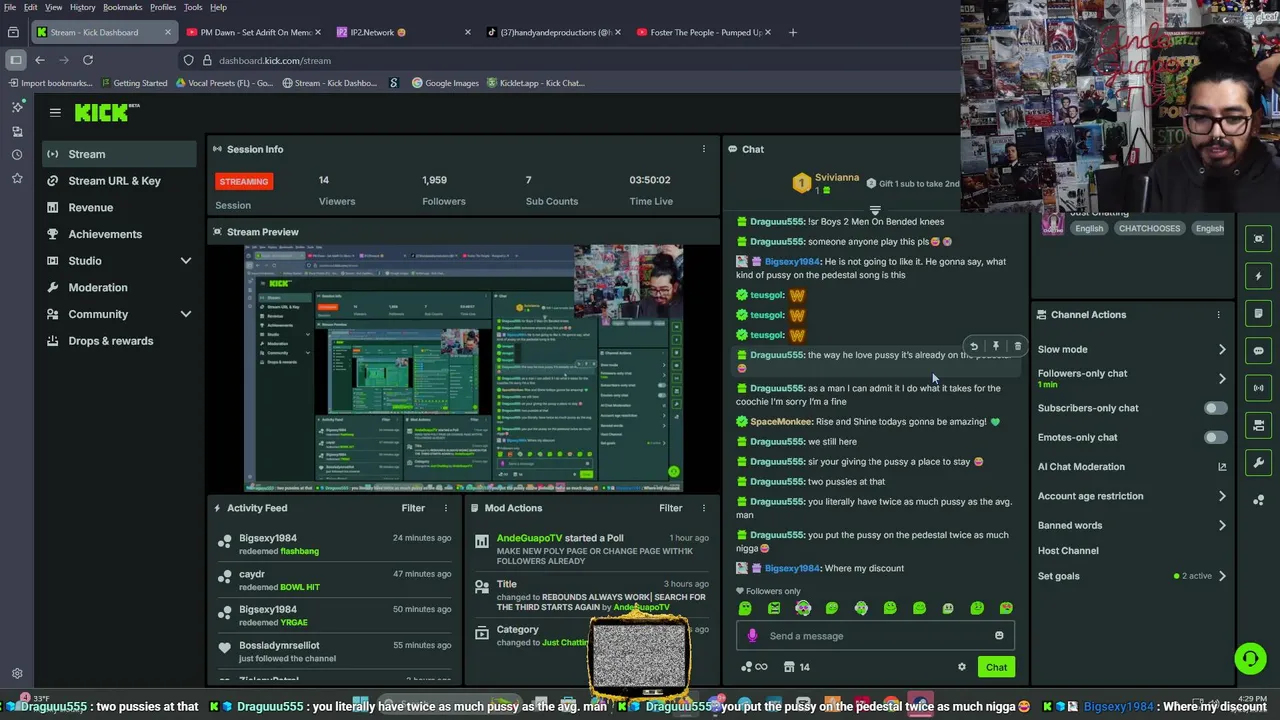Expand Account age restriction settings
The width and height of the screenshot is (1280, 720).
(1222, 496)
